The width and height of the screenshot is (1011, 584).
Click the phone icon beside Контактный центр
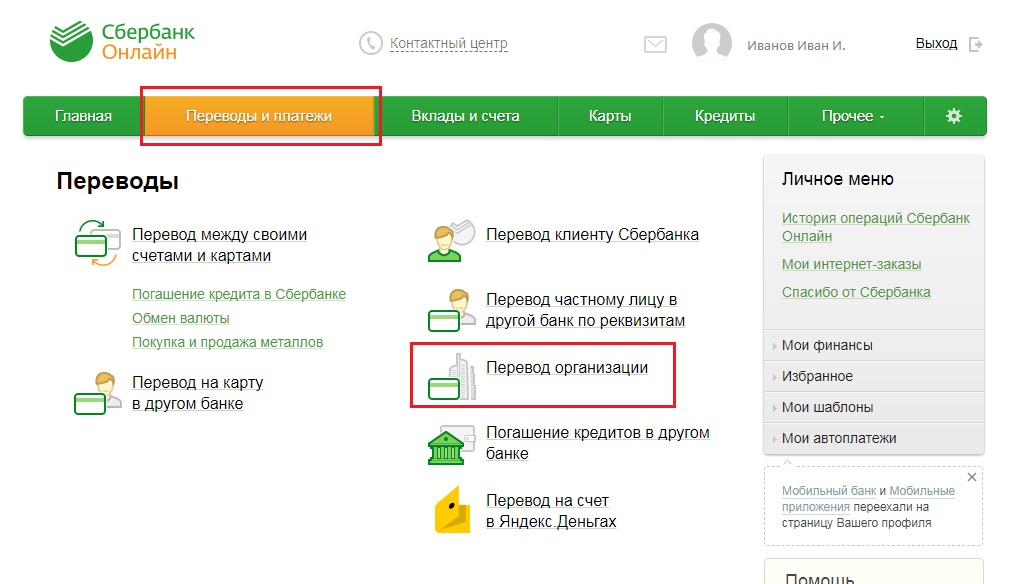(371, 44)
